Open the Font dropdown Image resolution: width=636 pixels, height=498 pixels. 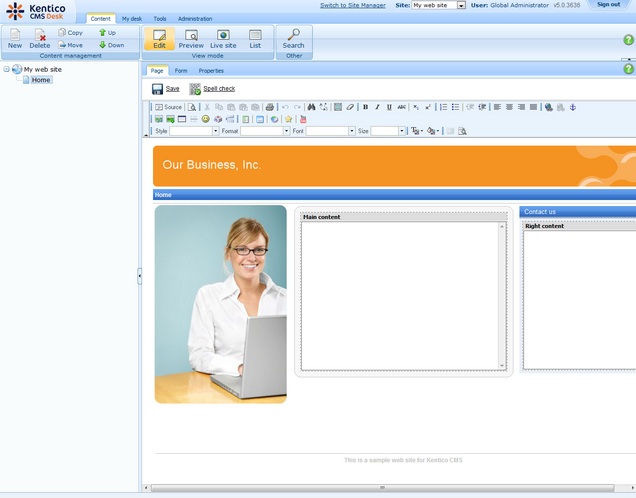click(x=350, y=131)
